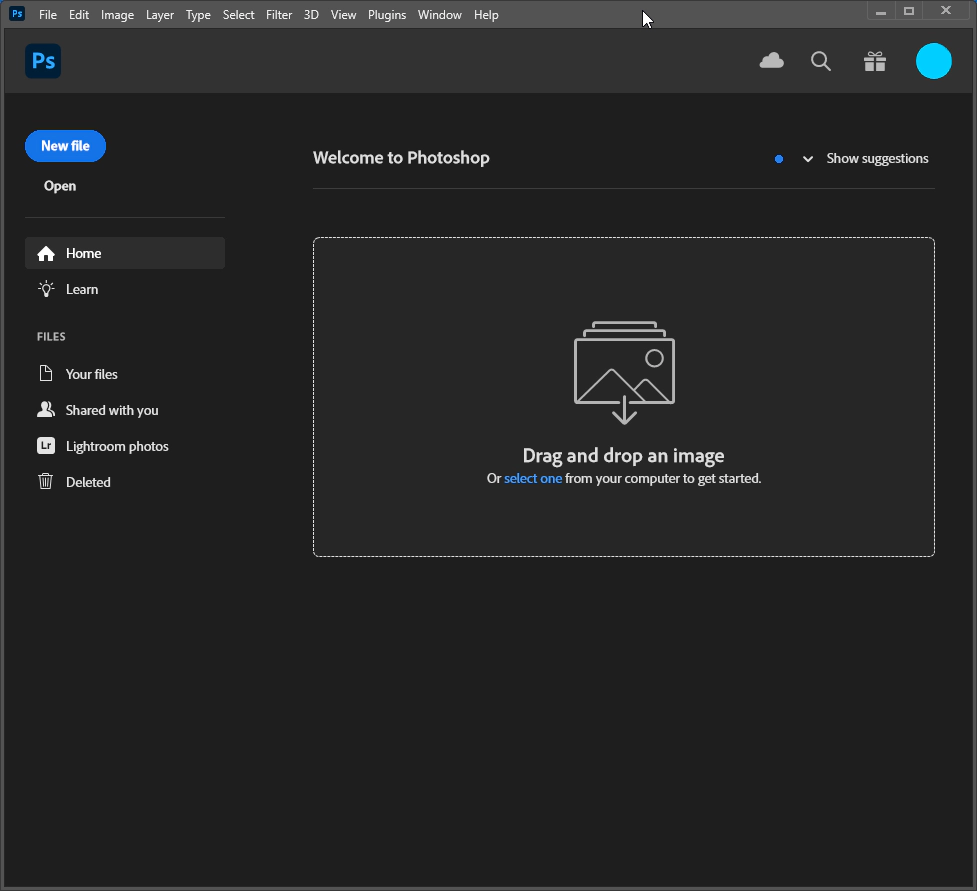
Task: Close the Photoshop window
Action: [946, 11]
